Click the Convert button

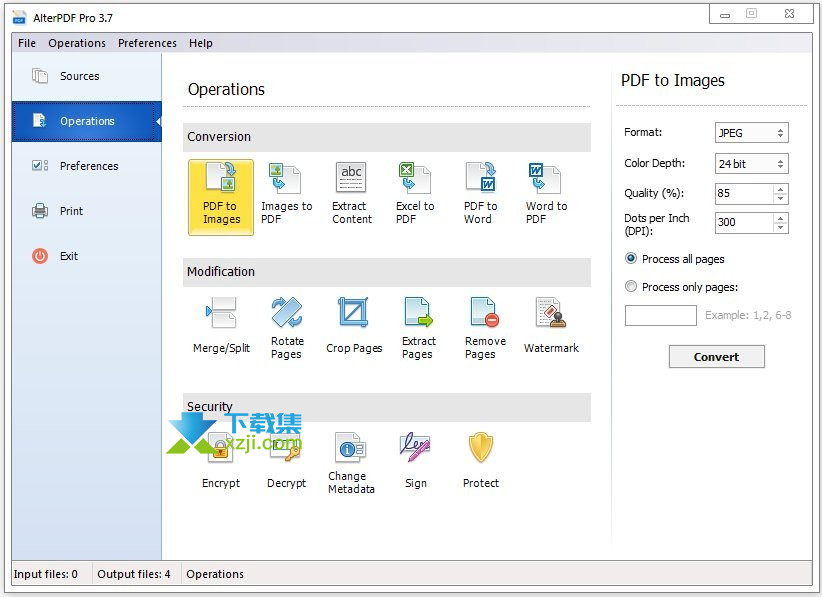(x=716, y=356)
